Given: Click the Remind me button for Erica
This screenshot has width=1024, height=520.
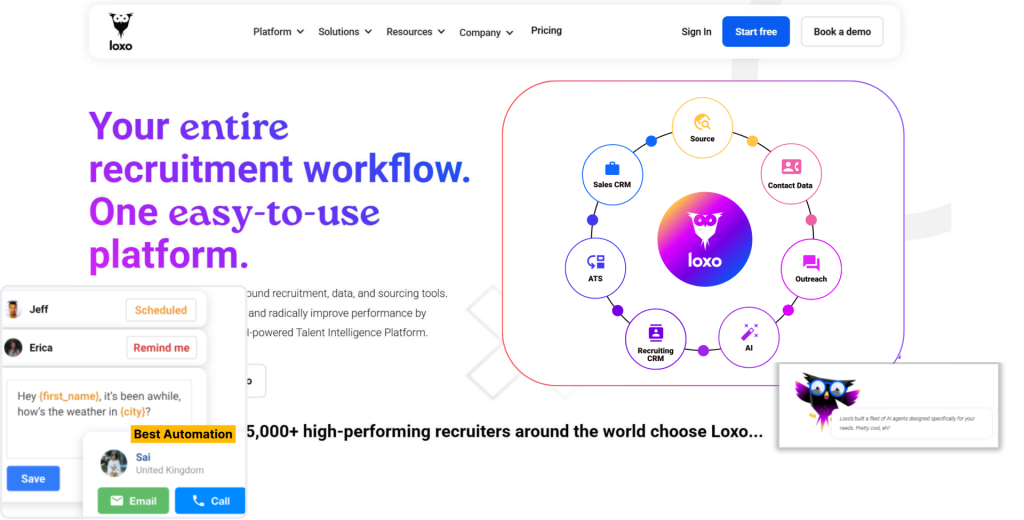Looking at the screenshot, I should pyautogui.click(x=161, y=348).
